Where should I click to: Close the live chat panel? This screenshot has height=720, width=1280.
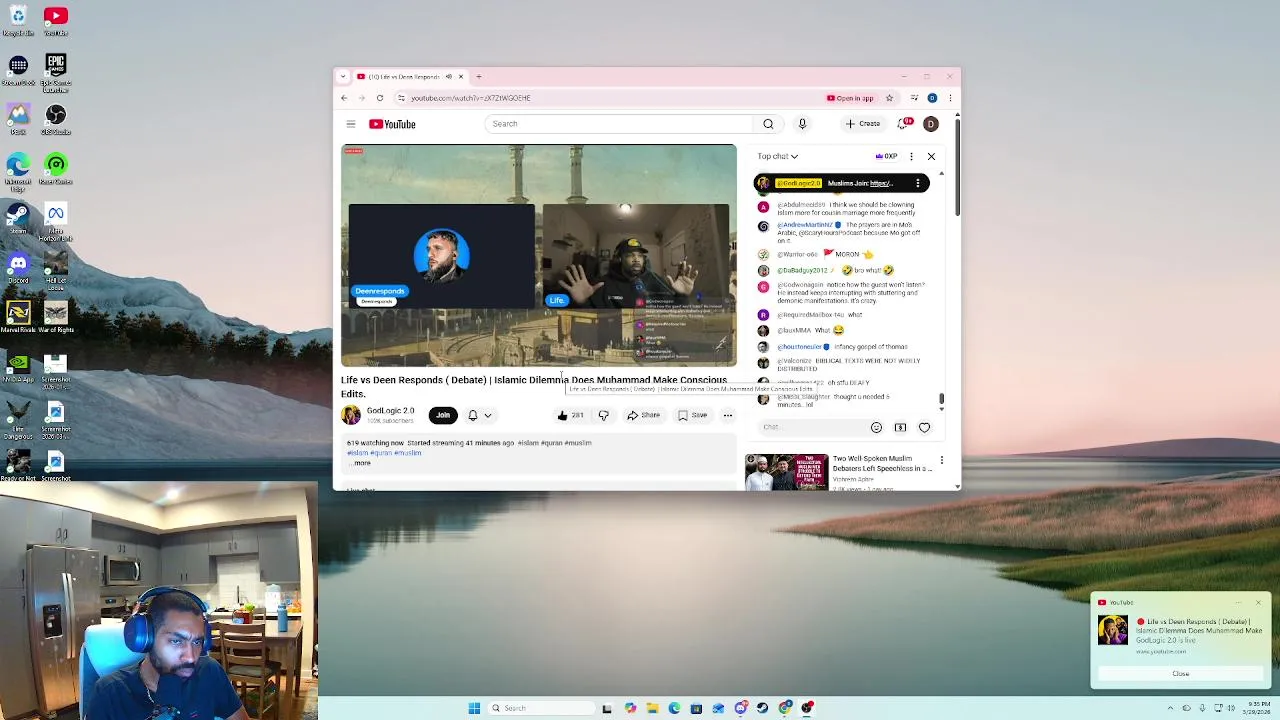pos(931,156)
